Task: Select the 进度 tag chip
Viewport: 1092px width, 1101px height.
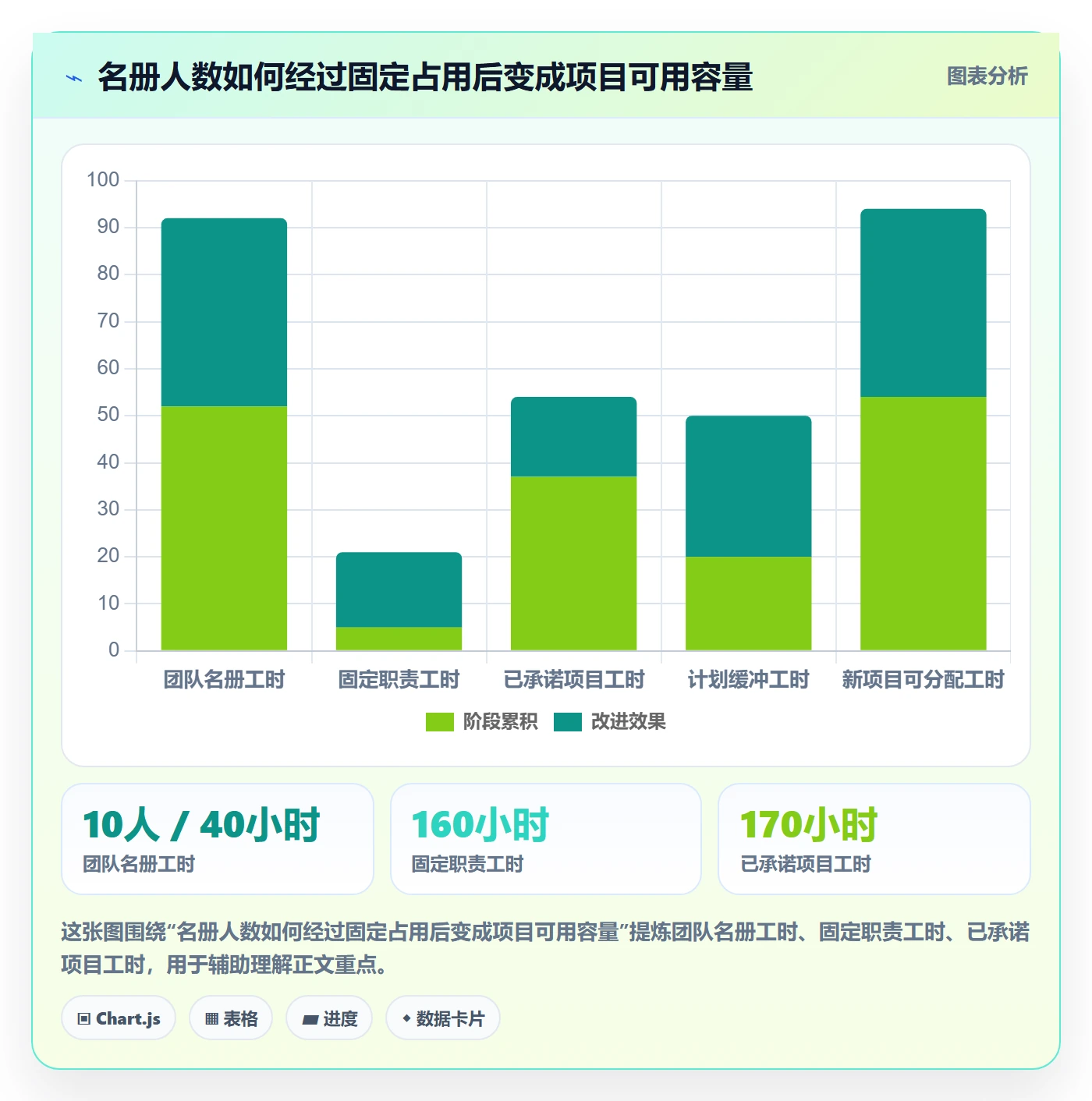Action: (329, 1018)
